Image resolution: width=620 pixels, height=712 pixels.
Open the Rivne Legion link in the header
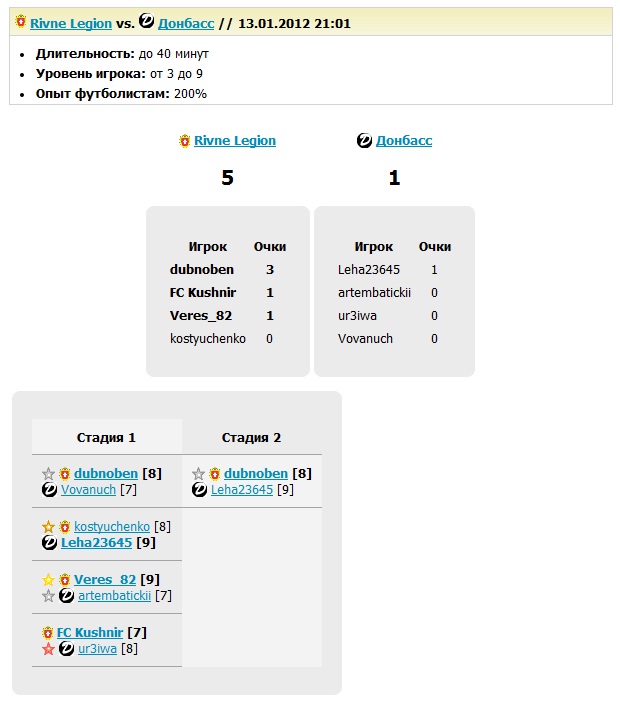[x=71, y=22]
